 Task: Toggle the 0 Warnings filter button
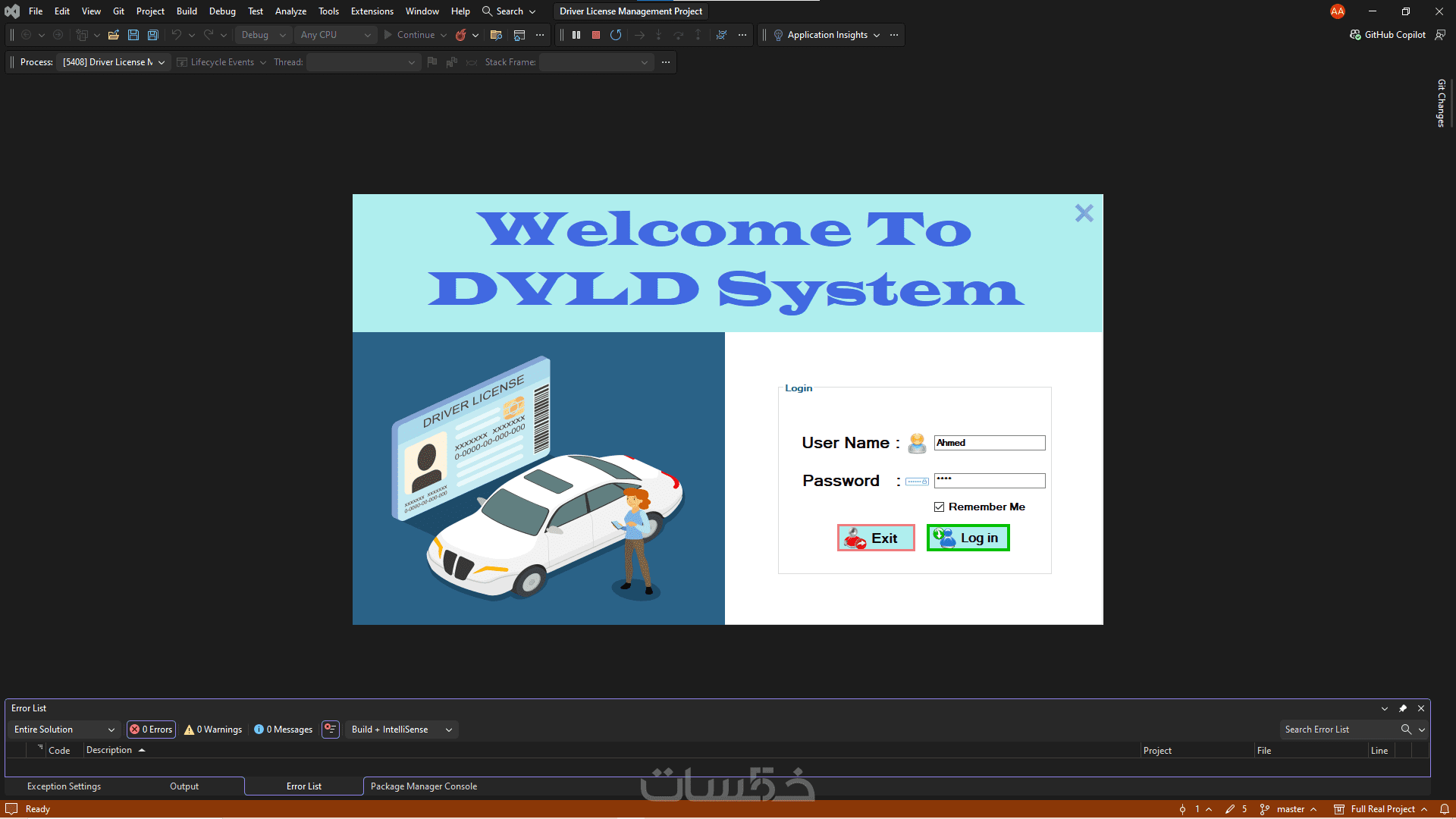pyautogui.click(x=213, y=730)
